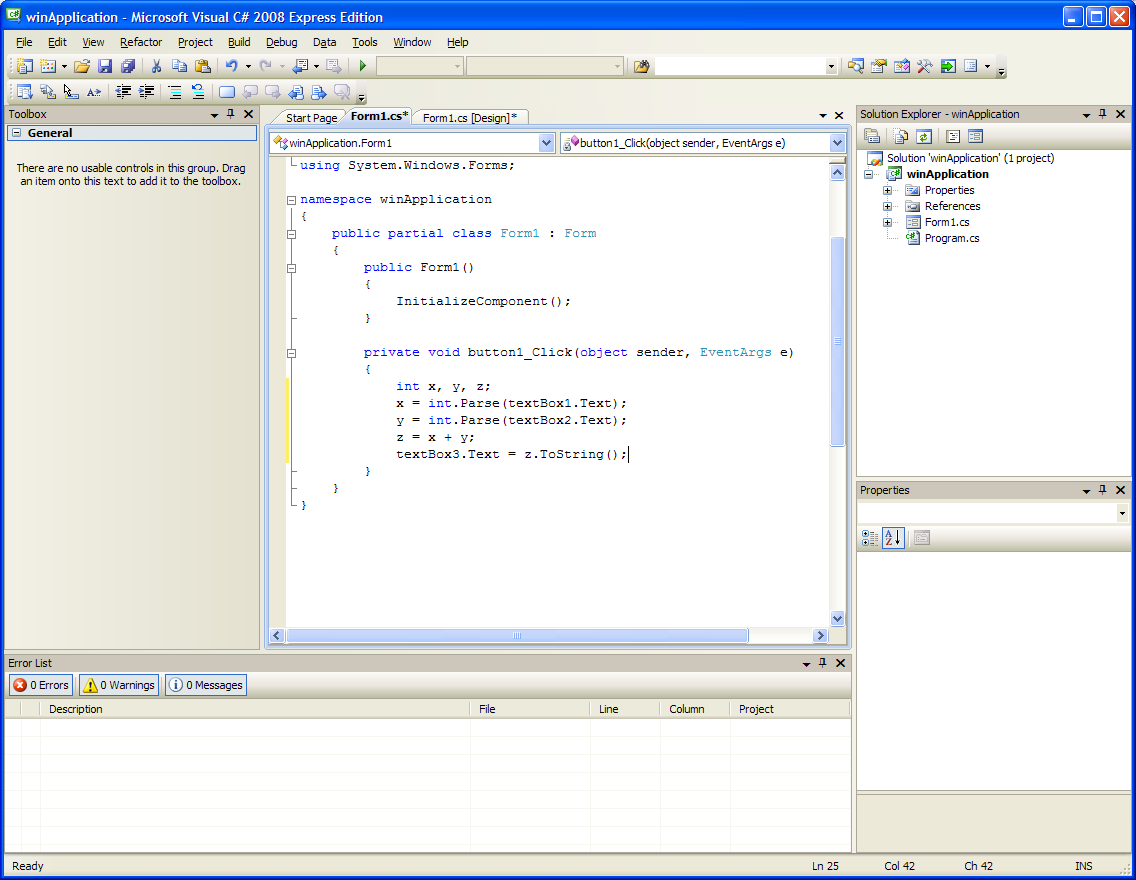This screenshot has height=880, width=1136.
Task: Uncomment the selected lines icon
Action: [198, 92]
